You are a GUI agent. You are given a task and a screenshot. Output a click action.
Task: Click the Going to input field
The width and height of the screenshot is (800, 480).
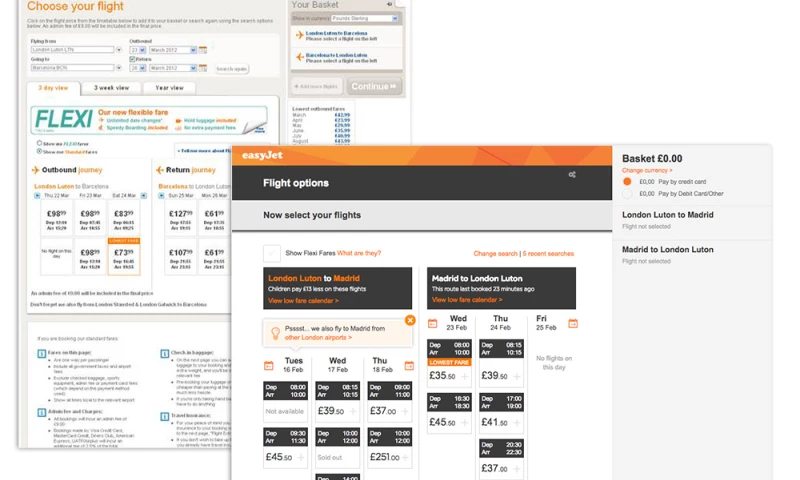coord(72,68)
